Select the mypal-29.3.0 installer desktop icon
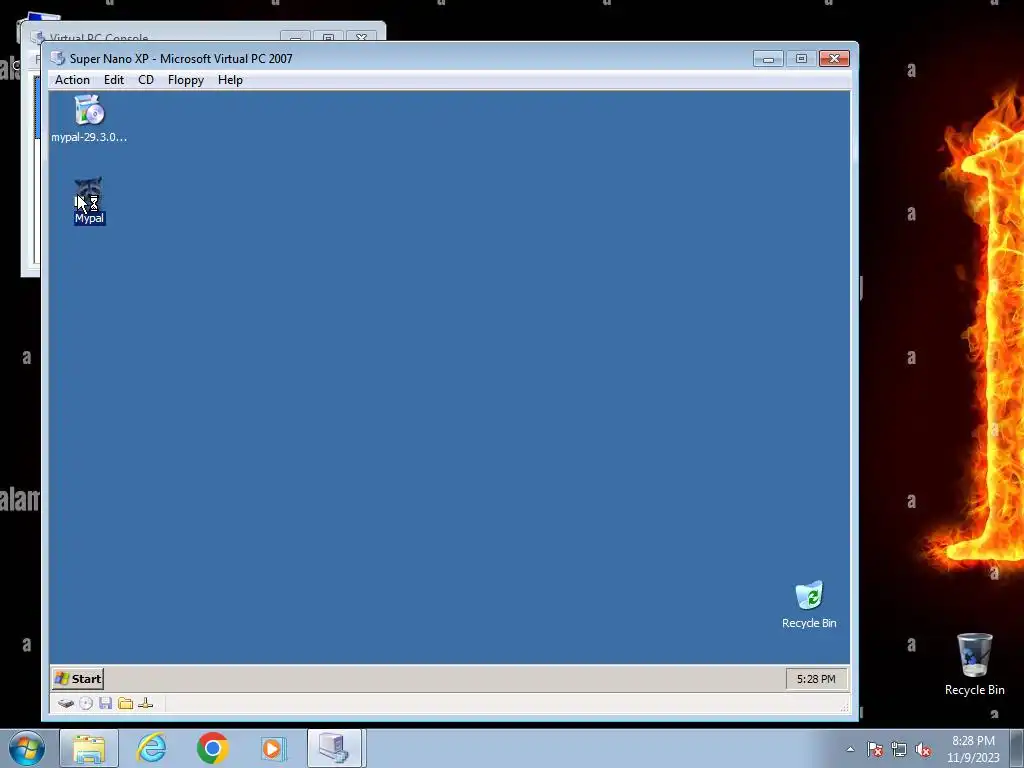 89,119
